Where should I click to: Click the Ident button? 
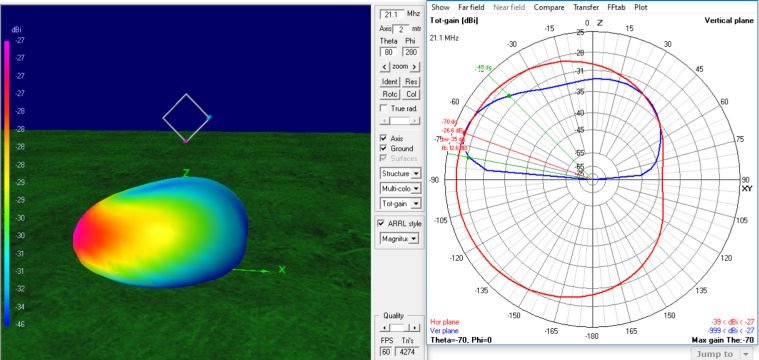click(390, 82)
